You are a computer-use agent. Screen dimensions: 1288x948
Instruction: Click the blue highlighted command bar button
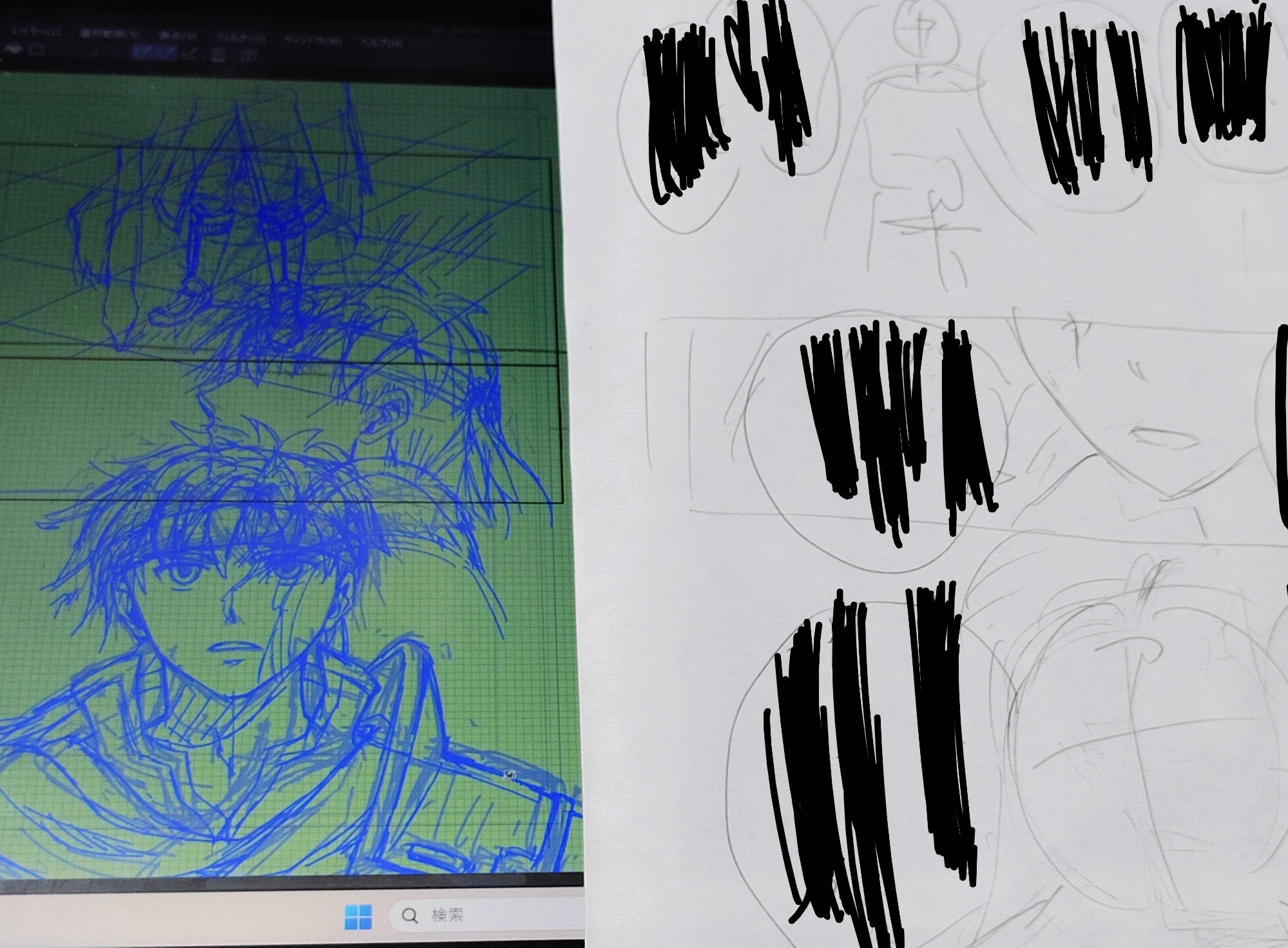tap(156, 52)
